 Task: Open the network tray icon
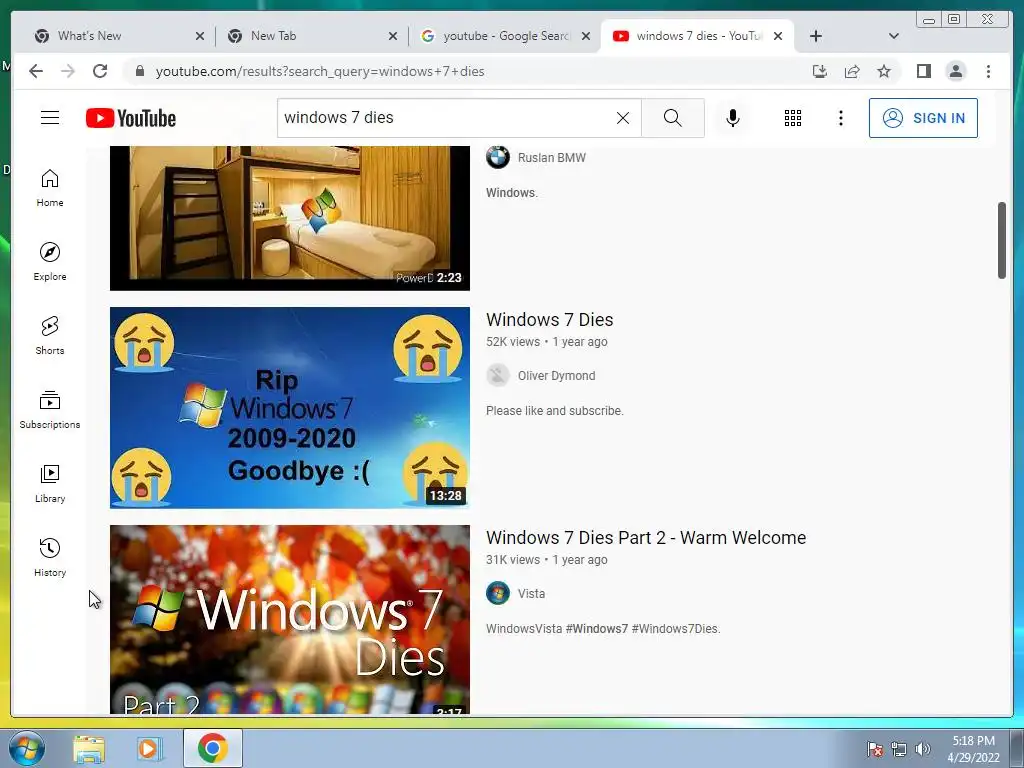pos(899,749)
